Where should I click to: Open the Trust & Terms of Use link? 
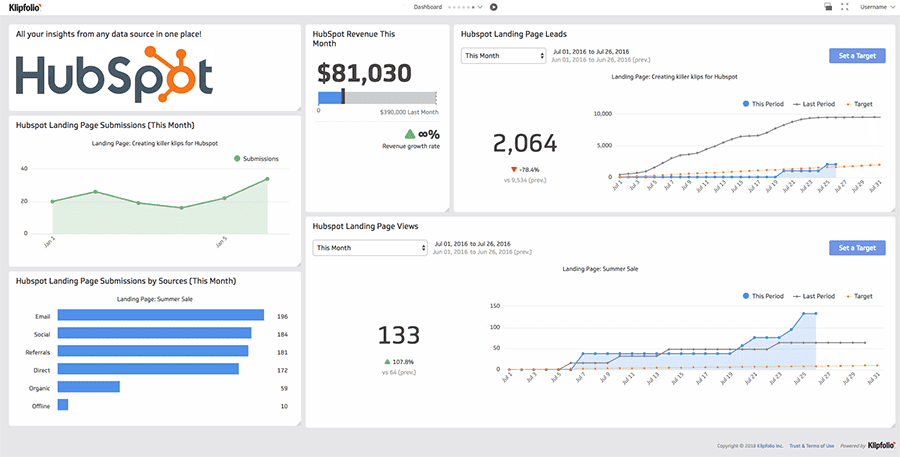pyautogui.click(x=812, y=446)
